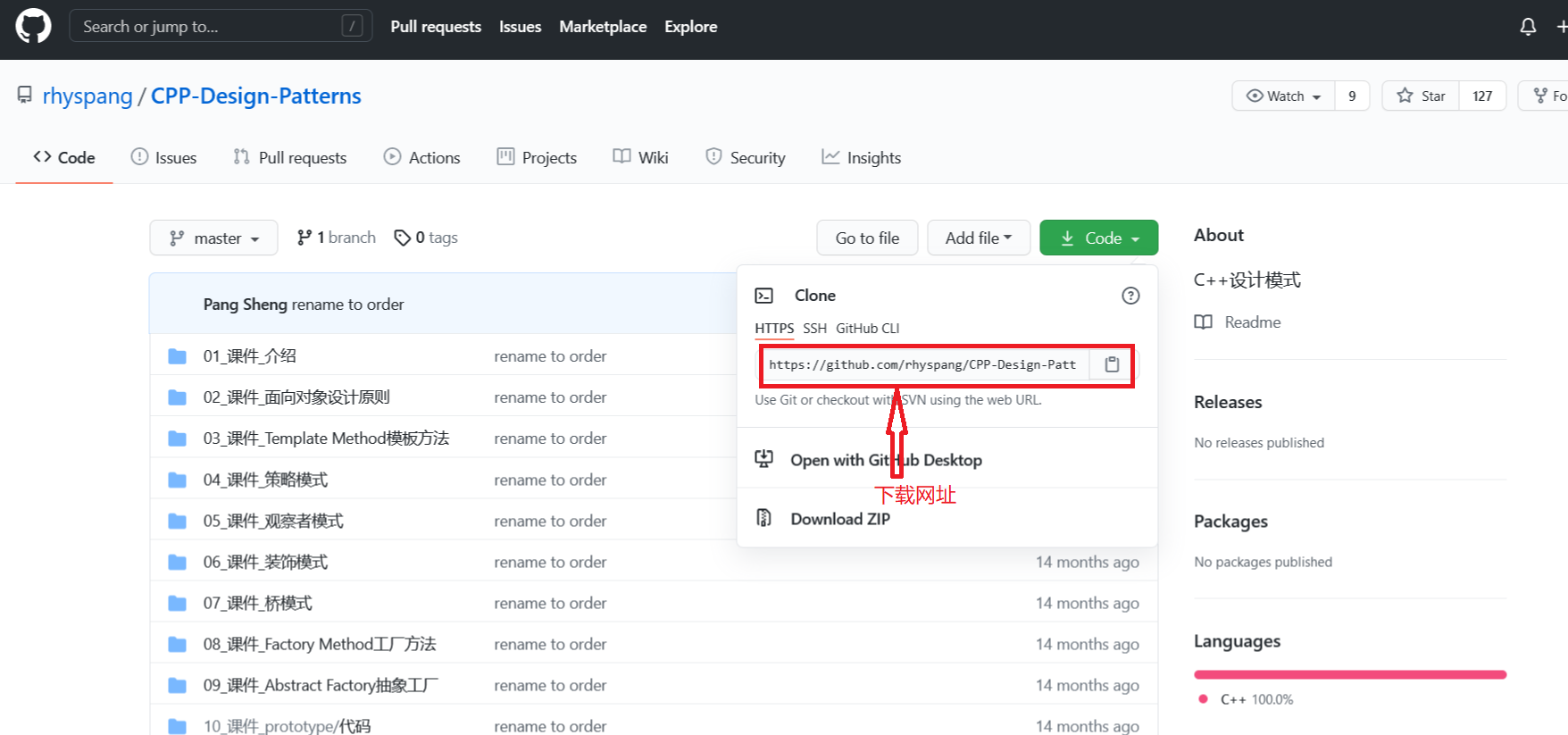Open the Code tab
This screenshot has width=1568, height=735.
pos(64,157)
